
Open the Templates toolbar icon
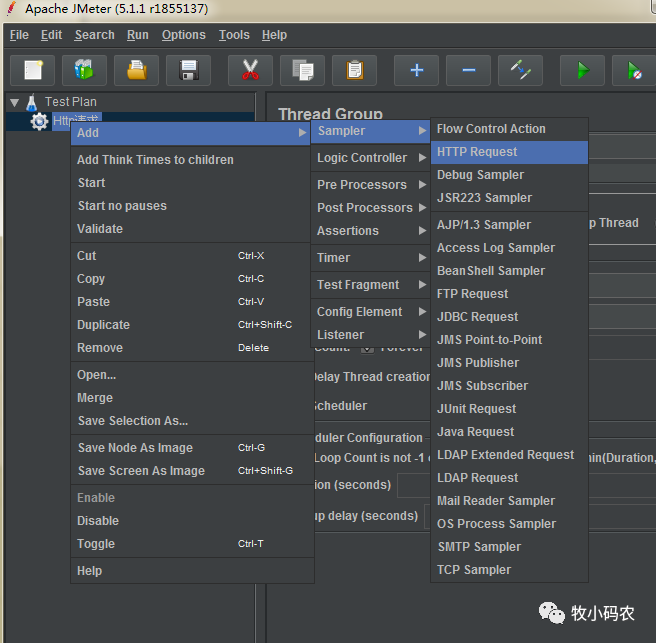click(x=84, y=70)
